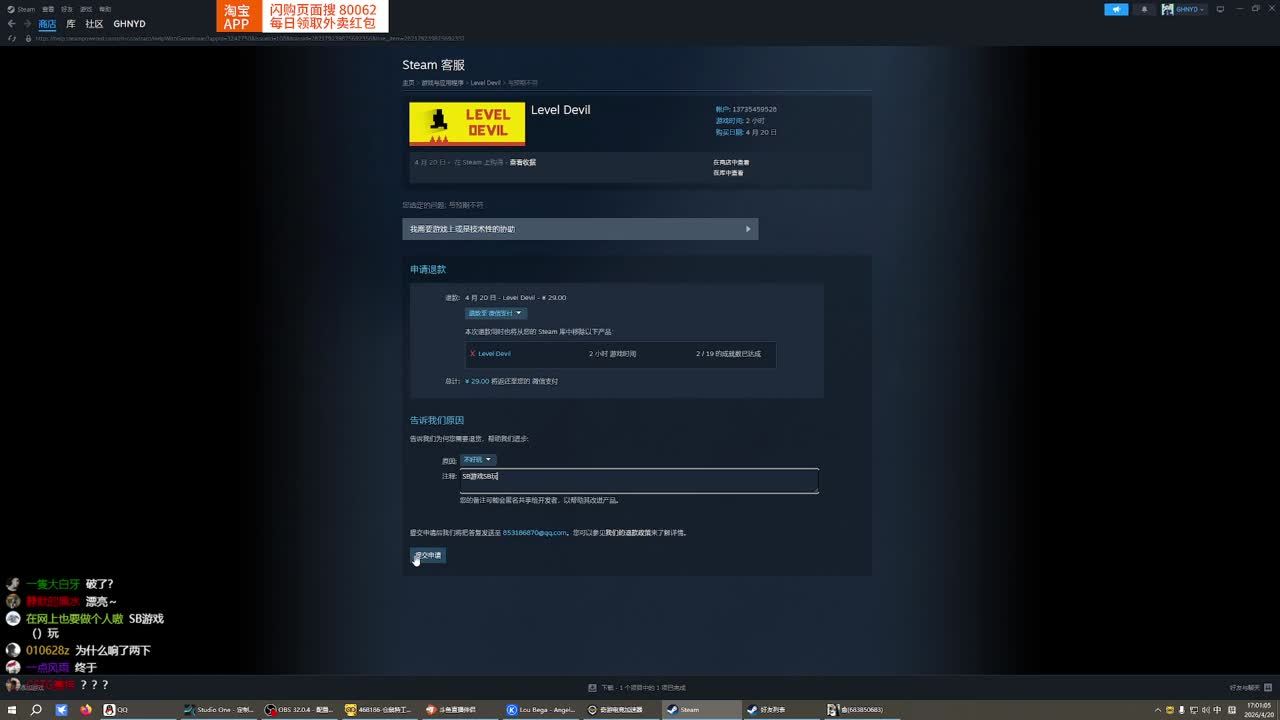This screenshot has width=1280, height=720.
Task: Click the Taobao APP advertisement banner
Action: tap(302, 16)
